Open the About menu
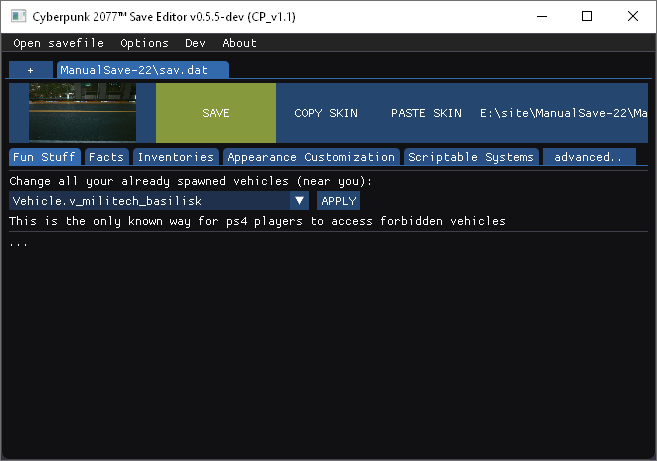The height and width of the screenshot is (461, 657). click(239, 43)
